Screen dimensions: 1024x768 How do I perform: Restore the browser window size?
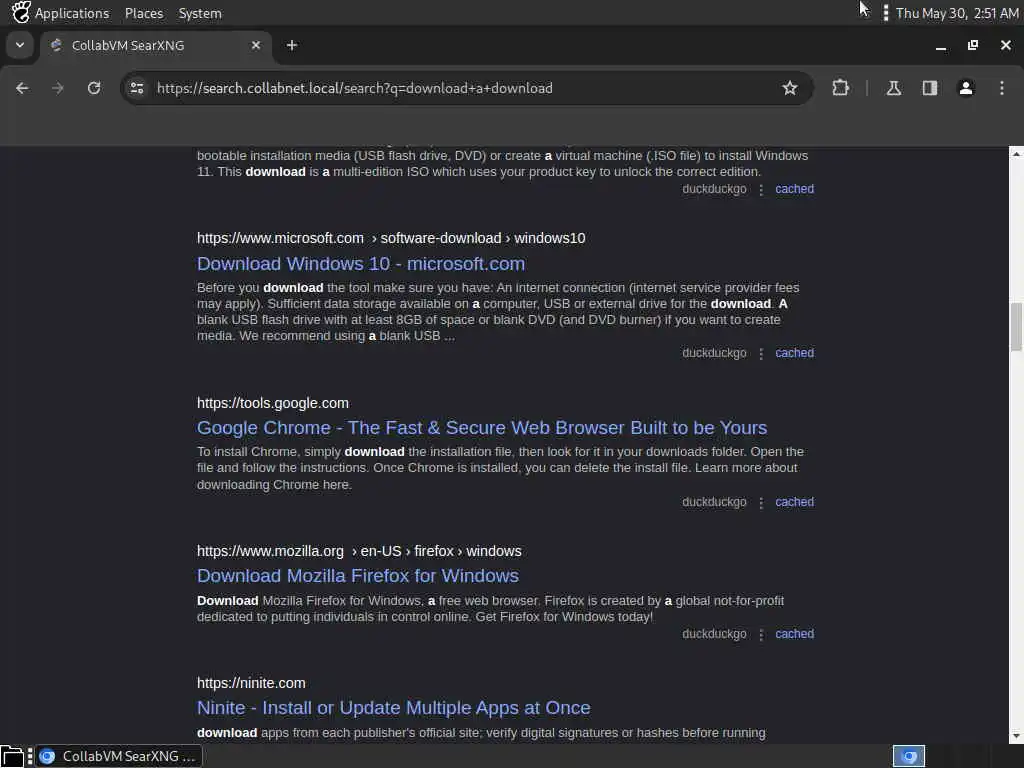coord(973,45)
